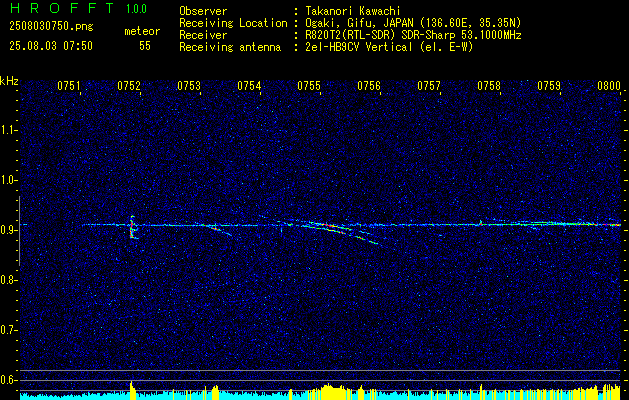This screenshot has width=629, height=400.
Task: Click the 1.1 frequency axis label
Action: (x=8, y=130)
